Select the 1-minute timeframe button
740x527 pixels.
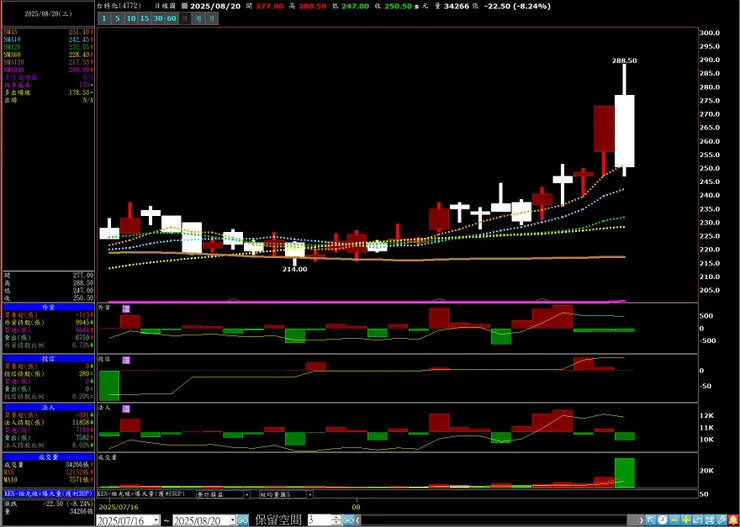104,19
